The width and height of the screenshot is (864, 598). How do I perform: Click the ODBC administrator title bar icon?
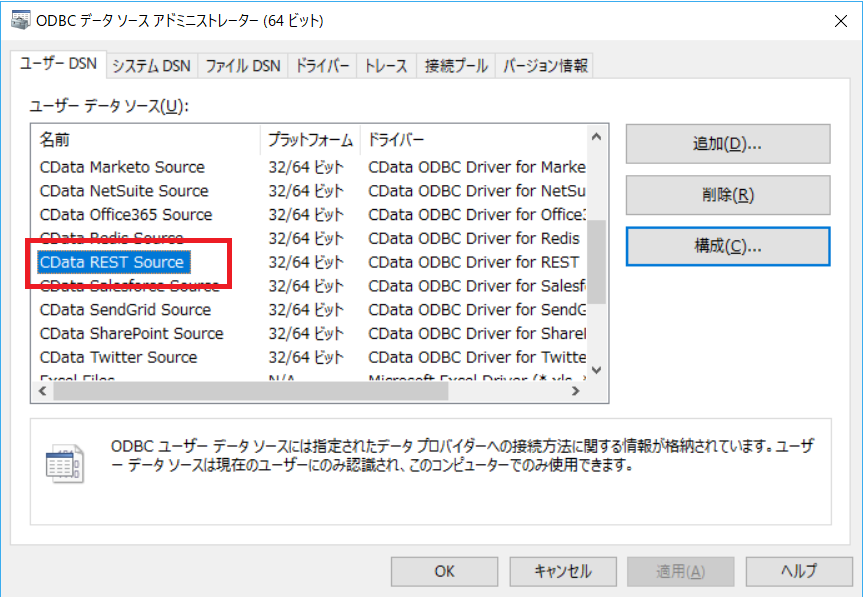pyautogui.click(x=21, y=20)
